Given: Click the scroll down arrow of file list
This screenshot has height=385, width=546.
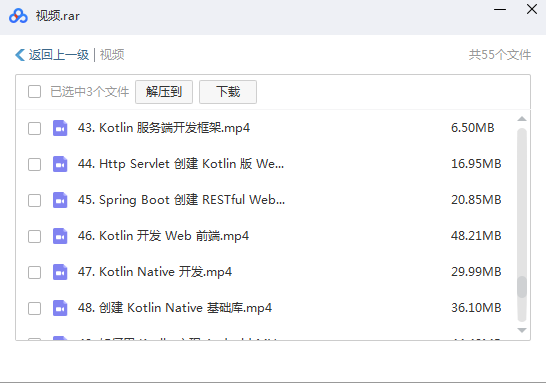Looking at the screenshot, I should [x=522, y=330].
